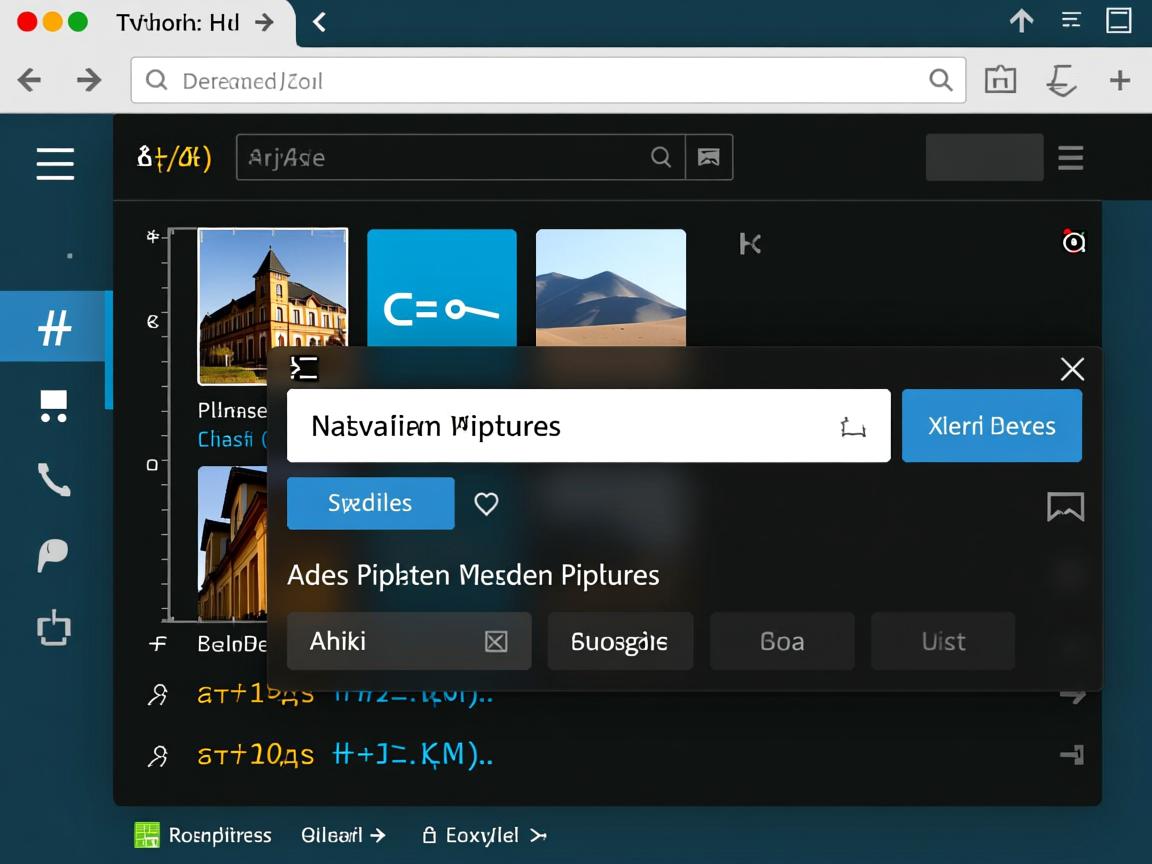
Task: Select the Buosgdie tab in dialog
Action: (619, 642)
